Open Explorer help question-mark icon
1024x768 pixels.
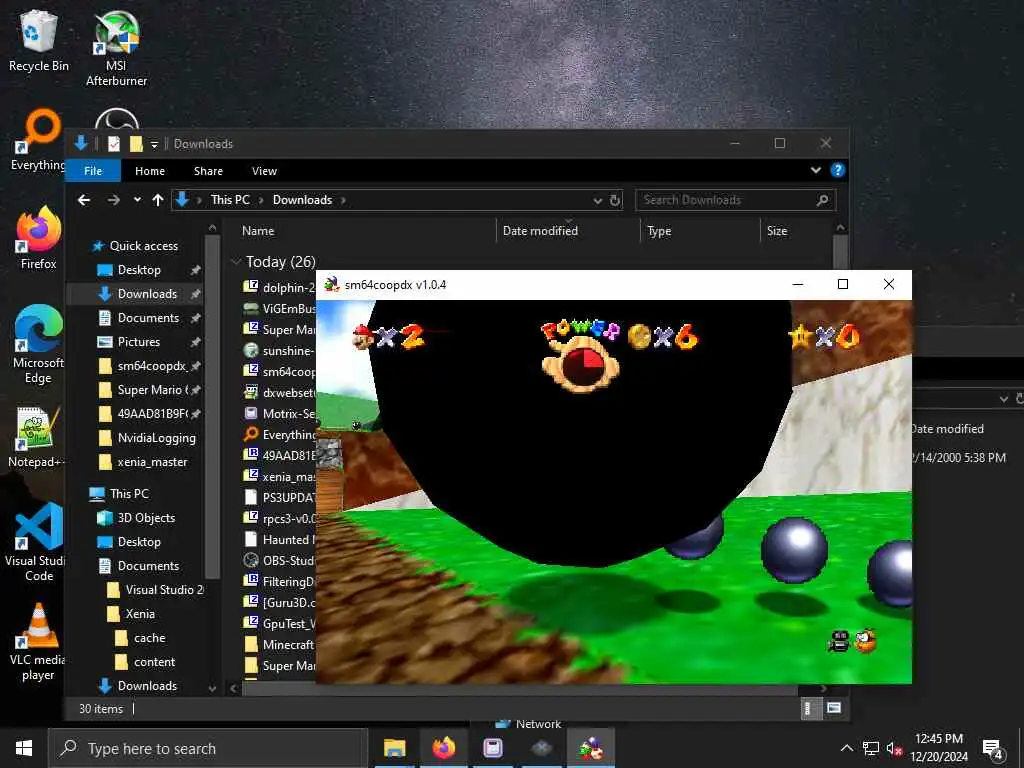[838, 170]
